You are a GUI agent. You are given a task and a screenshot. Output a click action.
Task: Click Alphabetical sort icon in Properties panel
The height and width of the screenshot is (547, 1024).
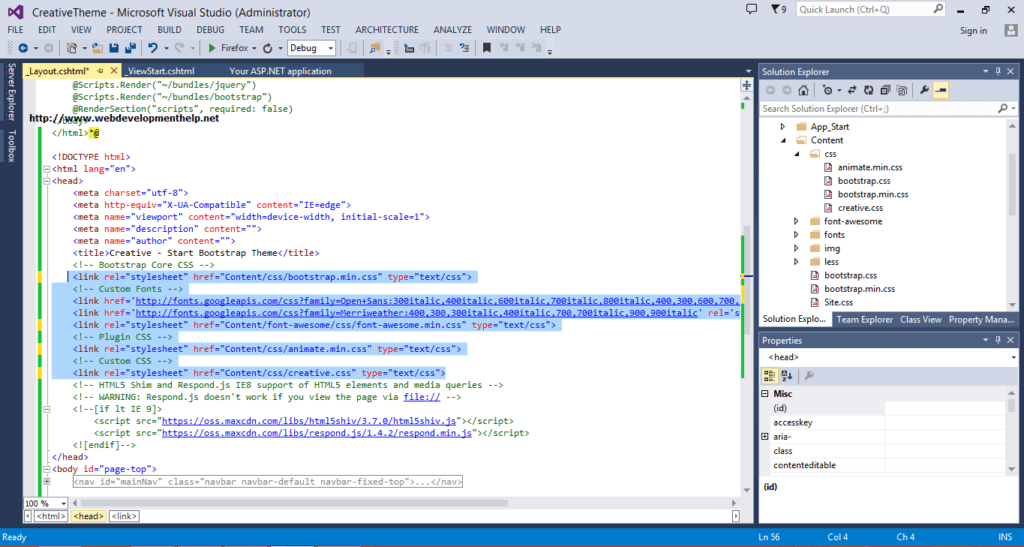pyautogui.click(x=787, y=375)
